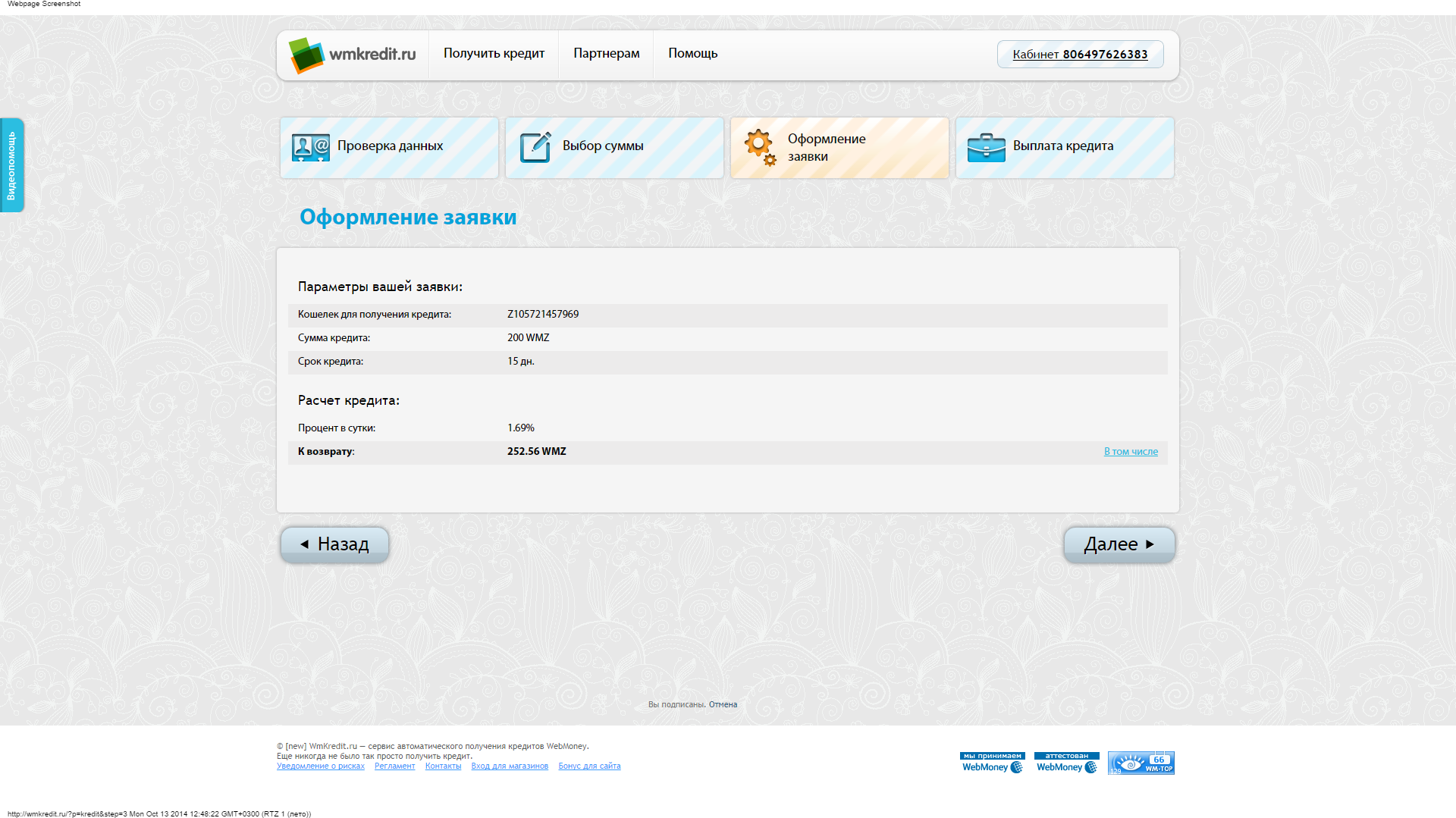Click the wmkredit.ru logo
Viewport: 1456px width, 818px height.
pos(353,55)
